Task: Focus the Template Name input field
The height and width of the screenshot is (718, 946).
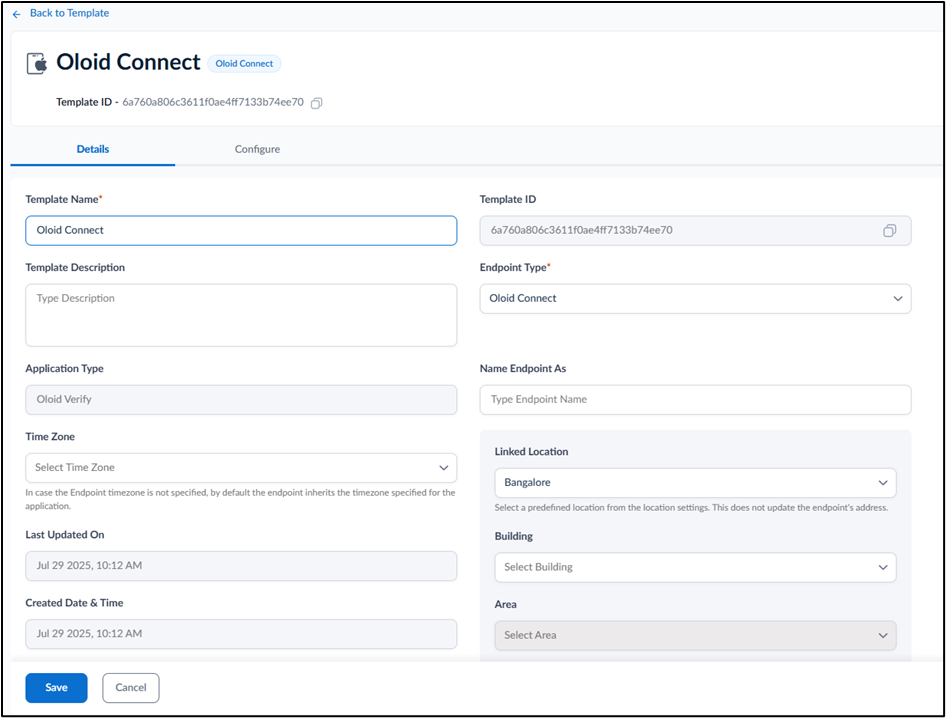Action: (241, 230)
